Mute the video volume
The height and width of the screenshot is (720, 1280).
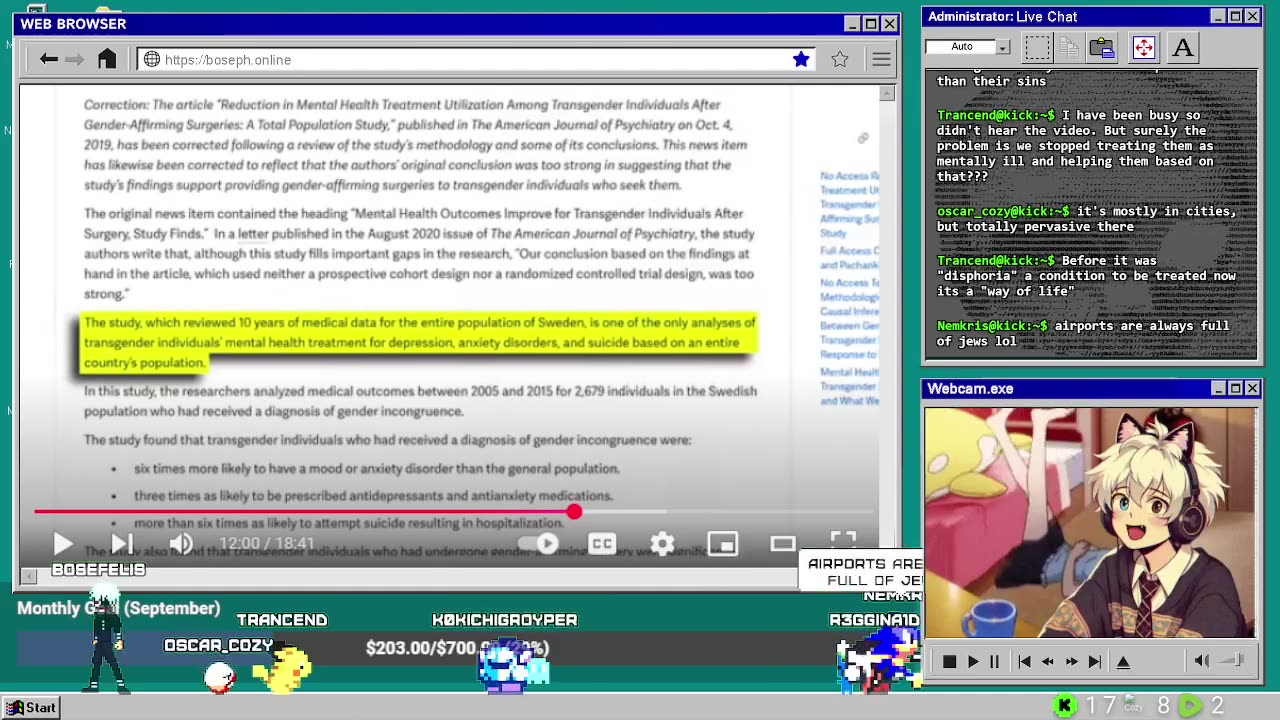click(x=180, y=544)
